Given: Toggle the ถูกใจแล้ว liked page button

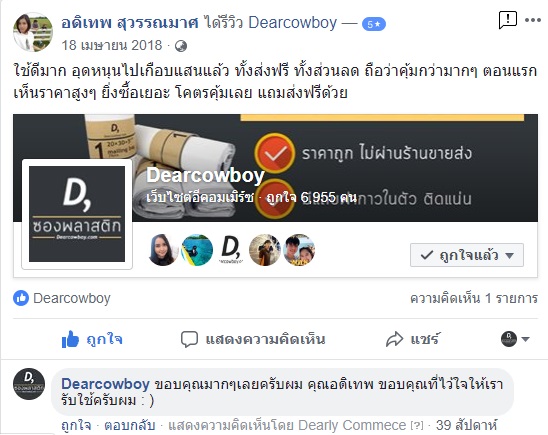Looking at the screenshot, I should click(467, 255).
